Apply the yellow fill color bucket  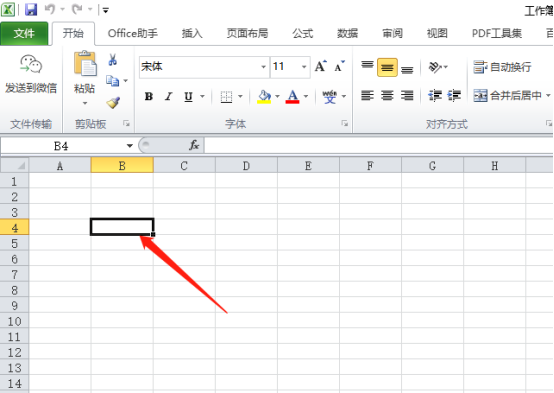coord(264,96)
